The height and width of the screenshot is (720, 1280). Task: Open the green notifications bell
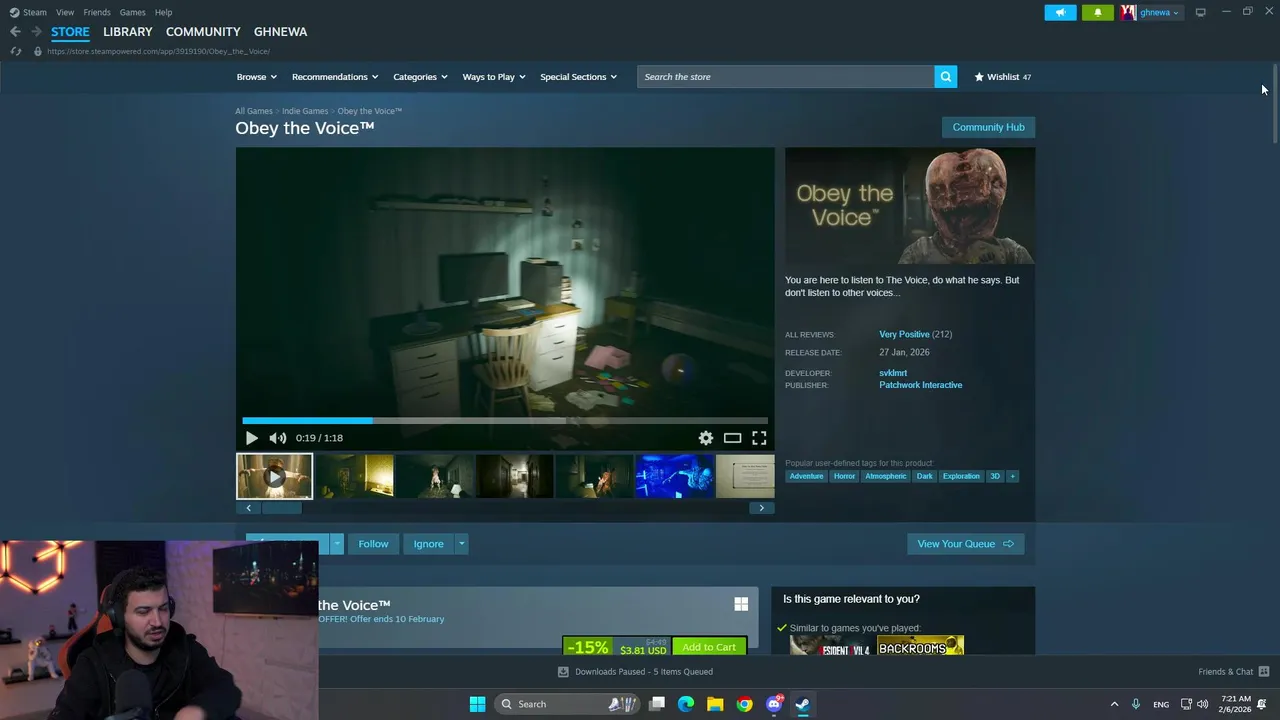(1097, 12)
